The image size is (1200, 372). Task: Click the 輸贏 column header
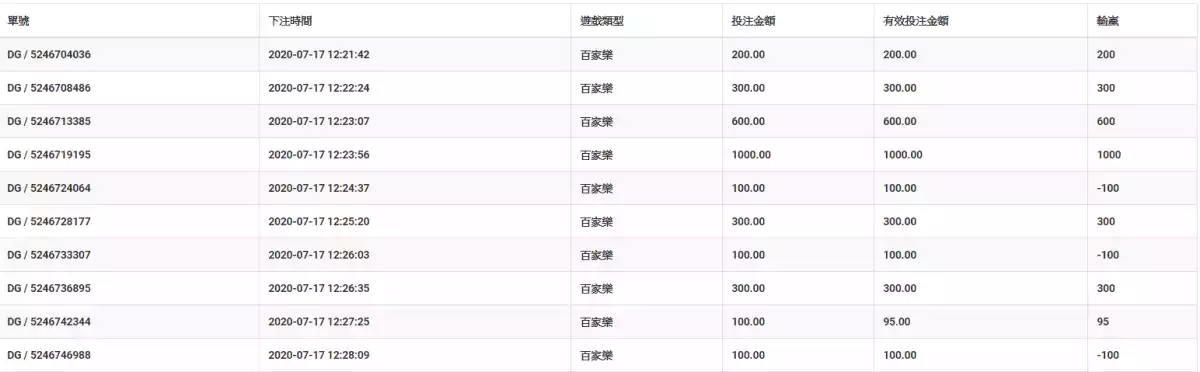[1107, 21]
